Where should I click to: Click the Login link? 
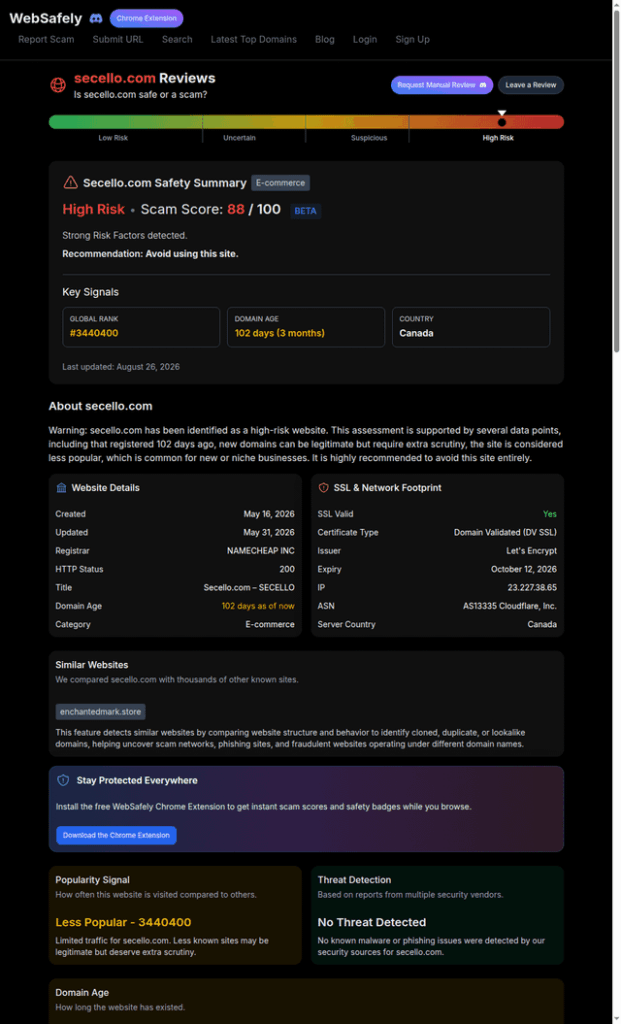click(365, 39)
